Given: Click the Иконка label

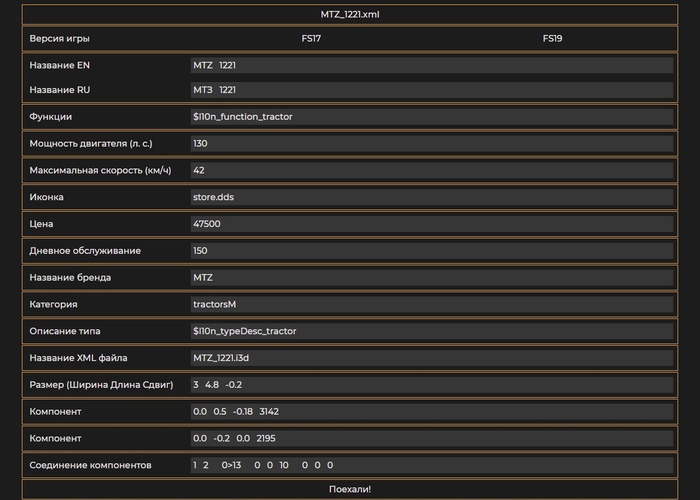Looking at the screenshot, I should click(46, 197).
